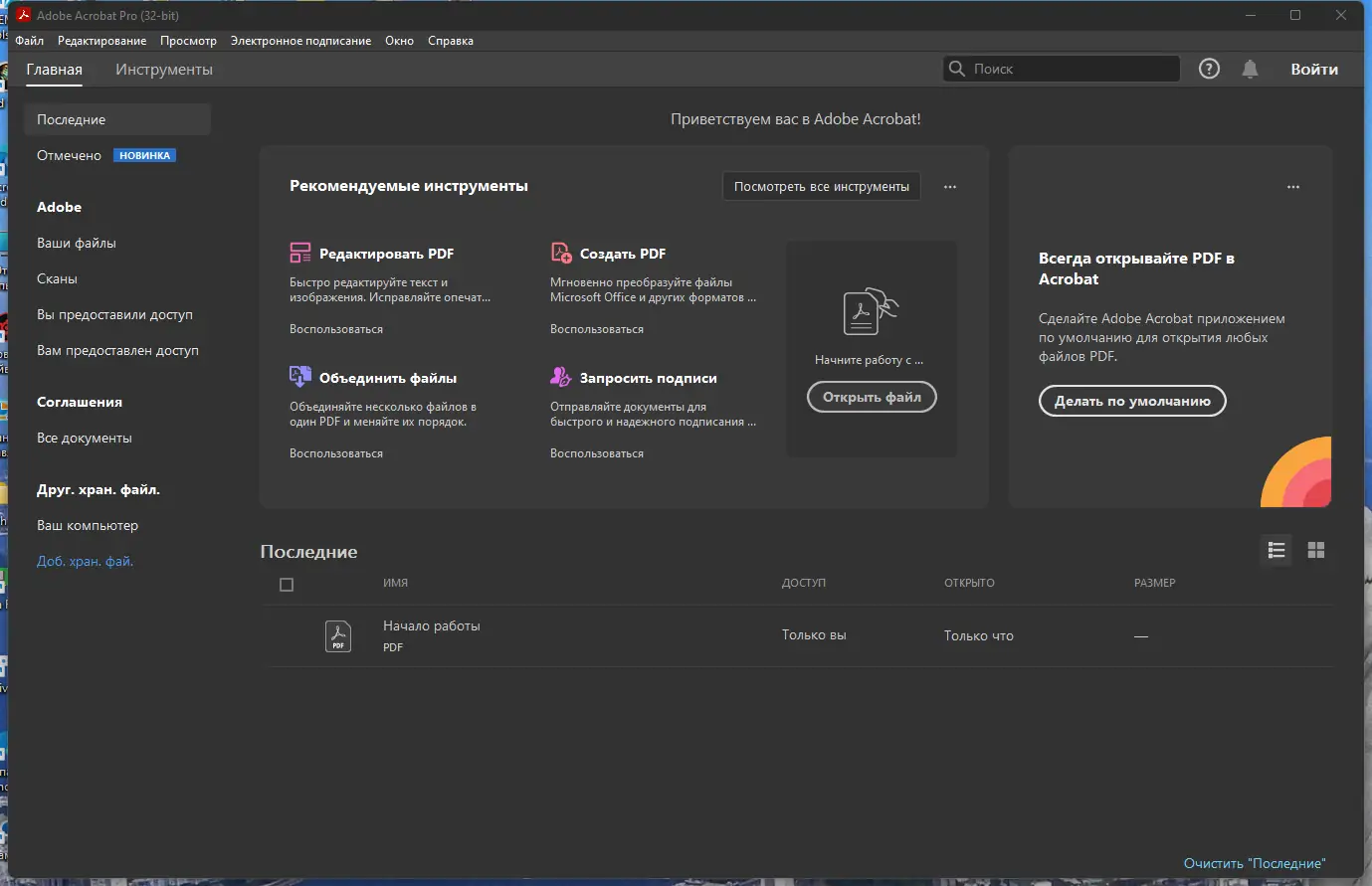Viewport: 1372px width, 886px height.
Task: Click the Request Signatures tool icon
Action: coord(561,377)
